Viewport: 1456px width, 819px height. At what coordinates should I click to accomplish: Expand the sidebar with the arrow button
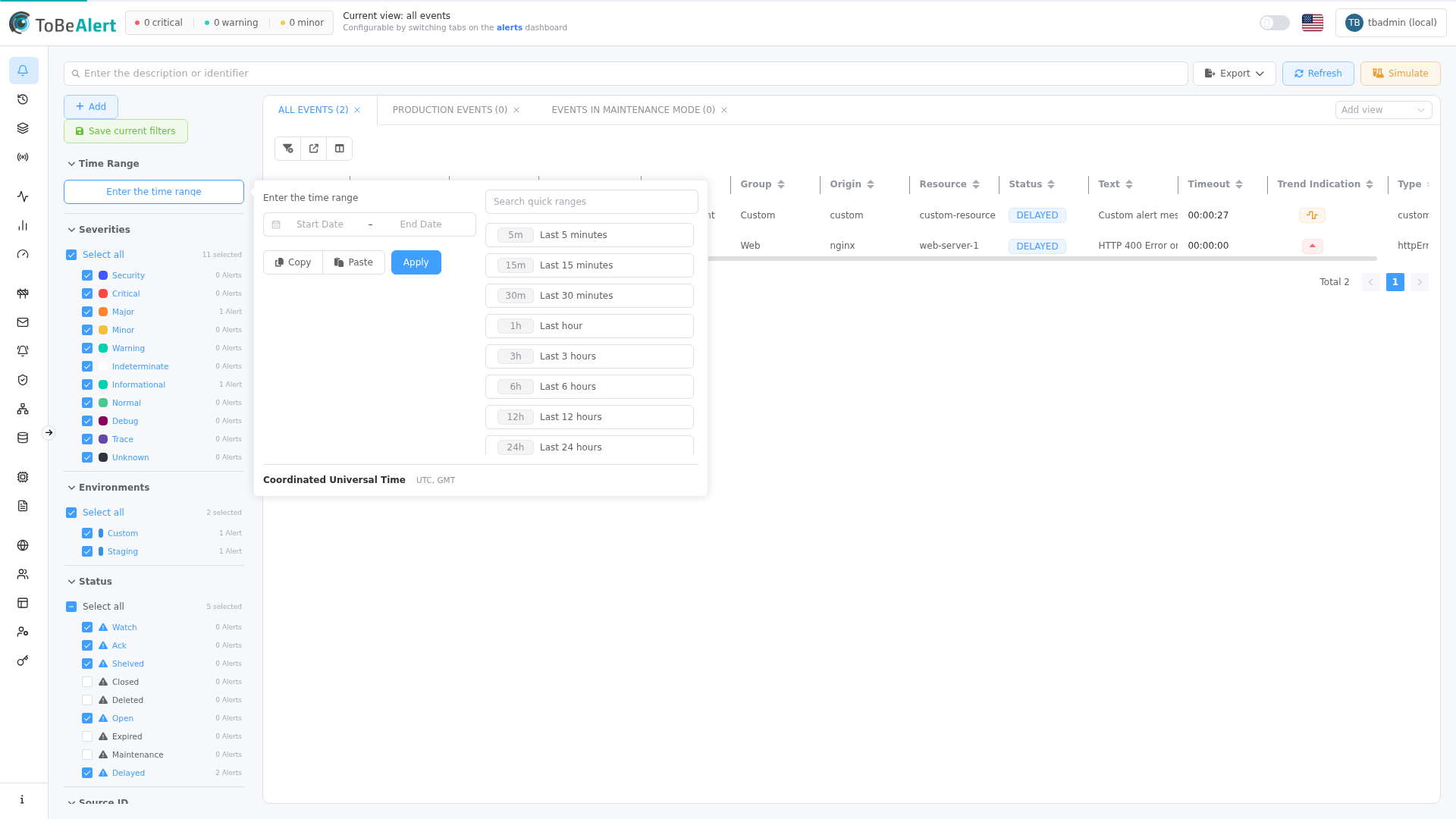tap(49, 433)
